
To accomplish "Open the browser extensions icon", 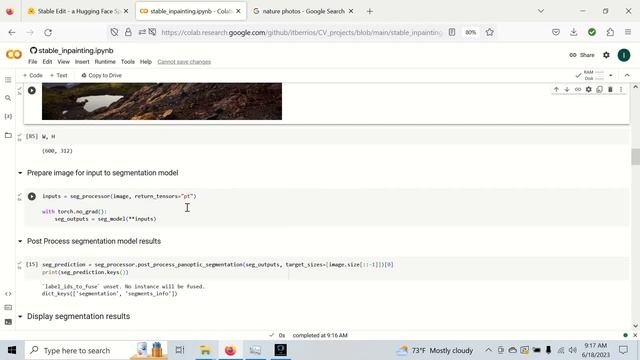I will point(610,32).
